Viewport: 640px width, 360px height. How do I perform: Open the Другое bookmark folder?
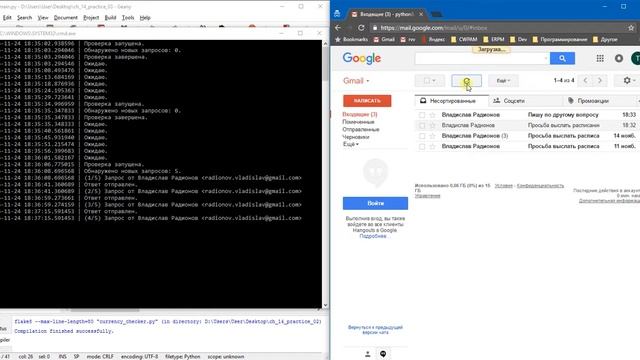click(605, 40)
